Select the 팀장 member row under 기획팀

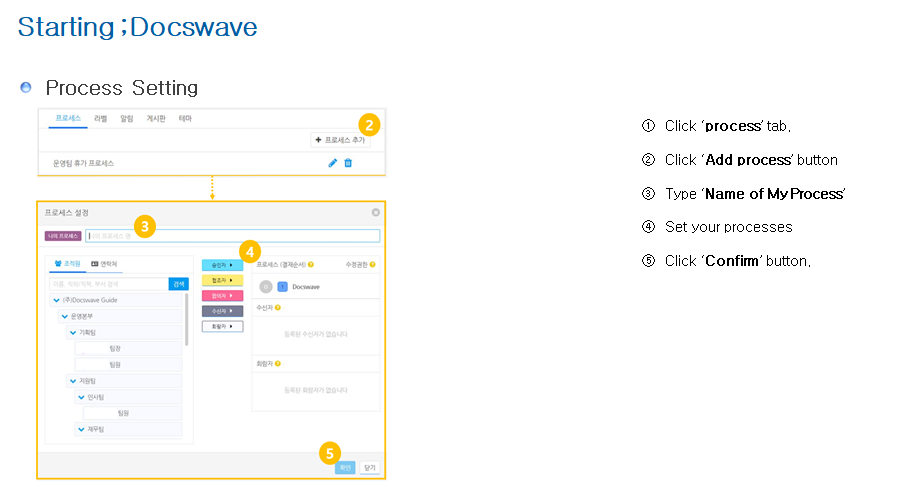click(x=128, y=348)
